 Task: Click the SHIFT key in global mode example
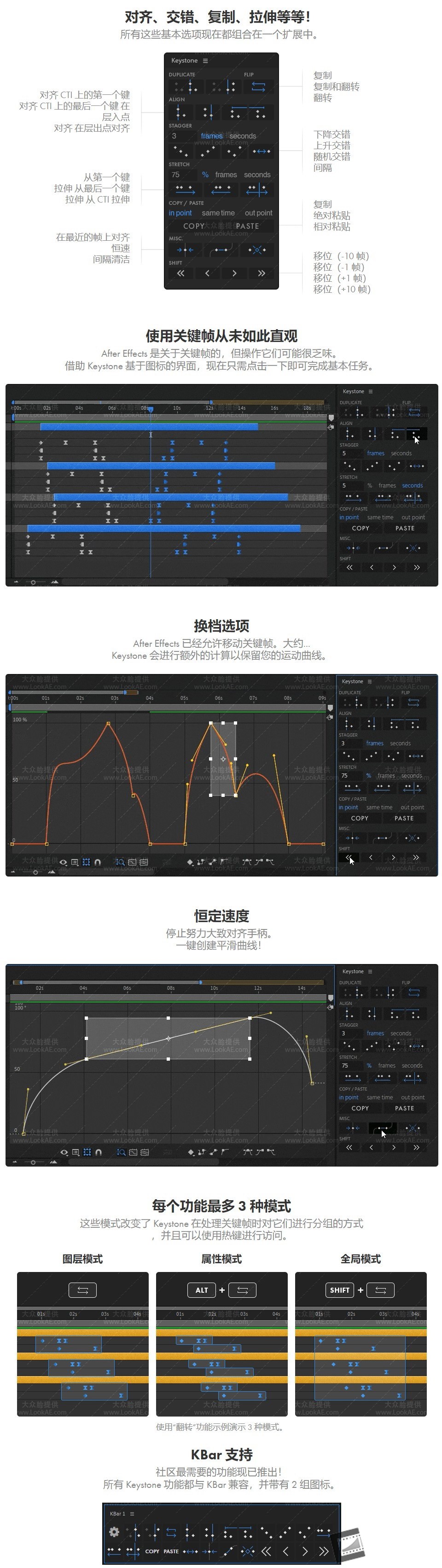340,1290
